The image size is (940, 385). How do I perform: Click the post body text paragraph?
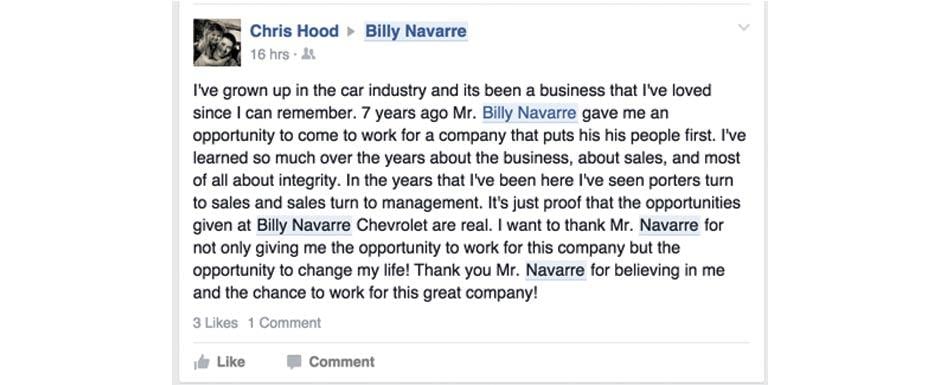[x=469, y=192]
